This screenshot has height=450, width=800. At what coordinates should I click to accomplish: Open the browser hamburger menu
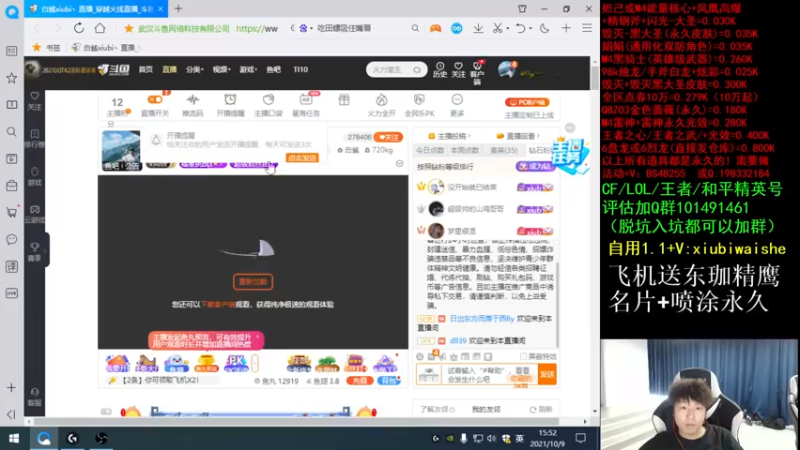tap(587, 29)
